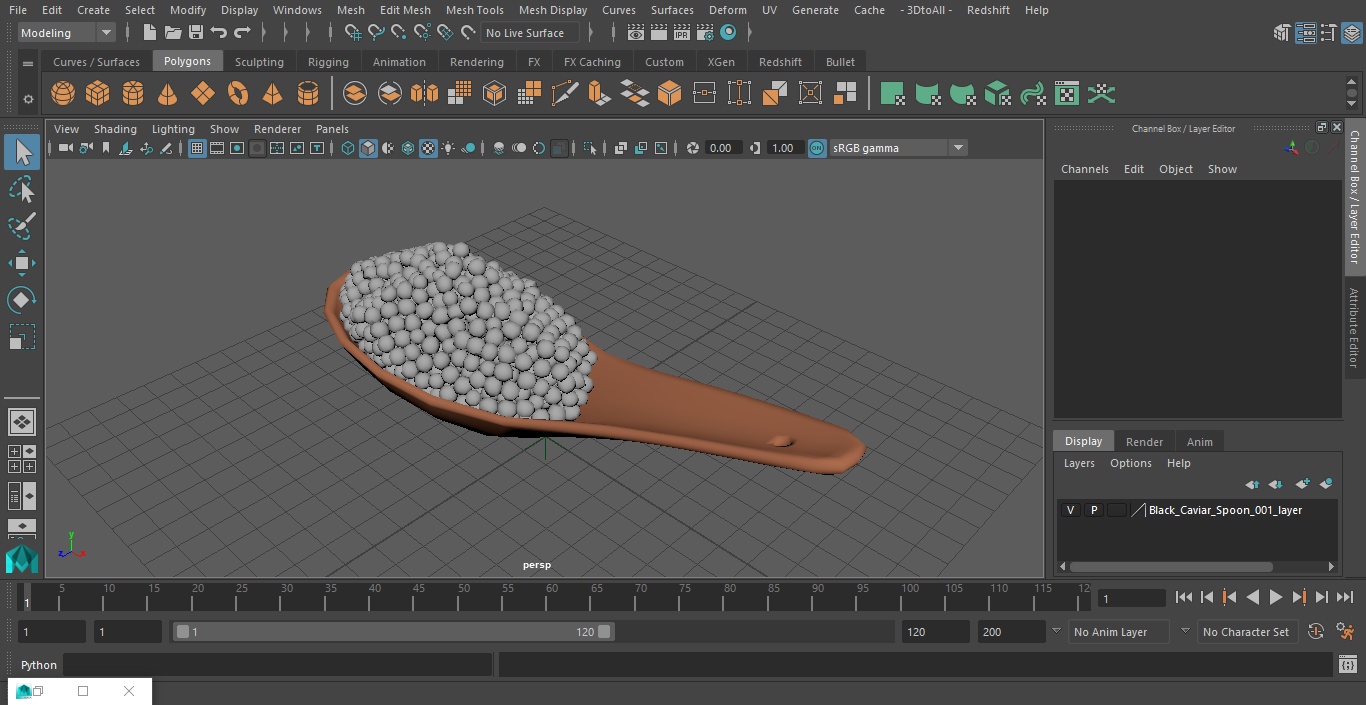The width and height of the screenshot is (1366, 705).
Task: Create new layer icon in Layer Editor
Action: [x=1302, y=484]
